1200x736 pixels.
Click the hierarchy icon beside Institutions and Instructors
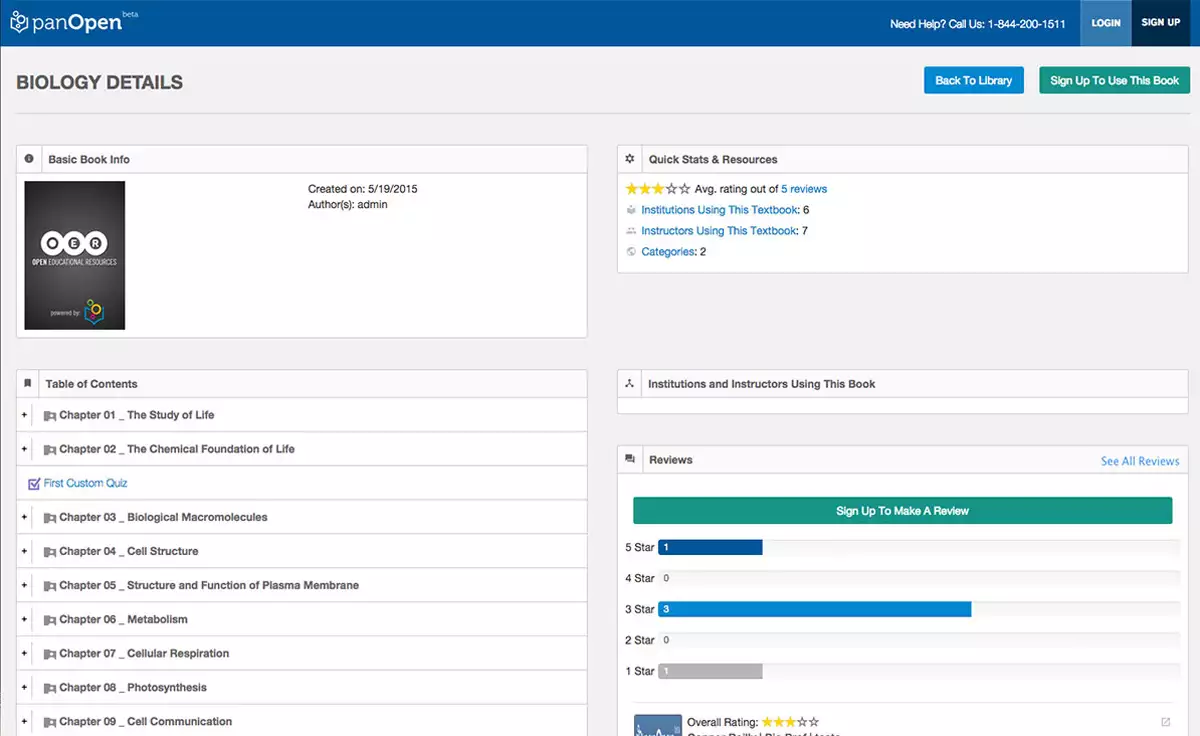[x=630, y=384]
